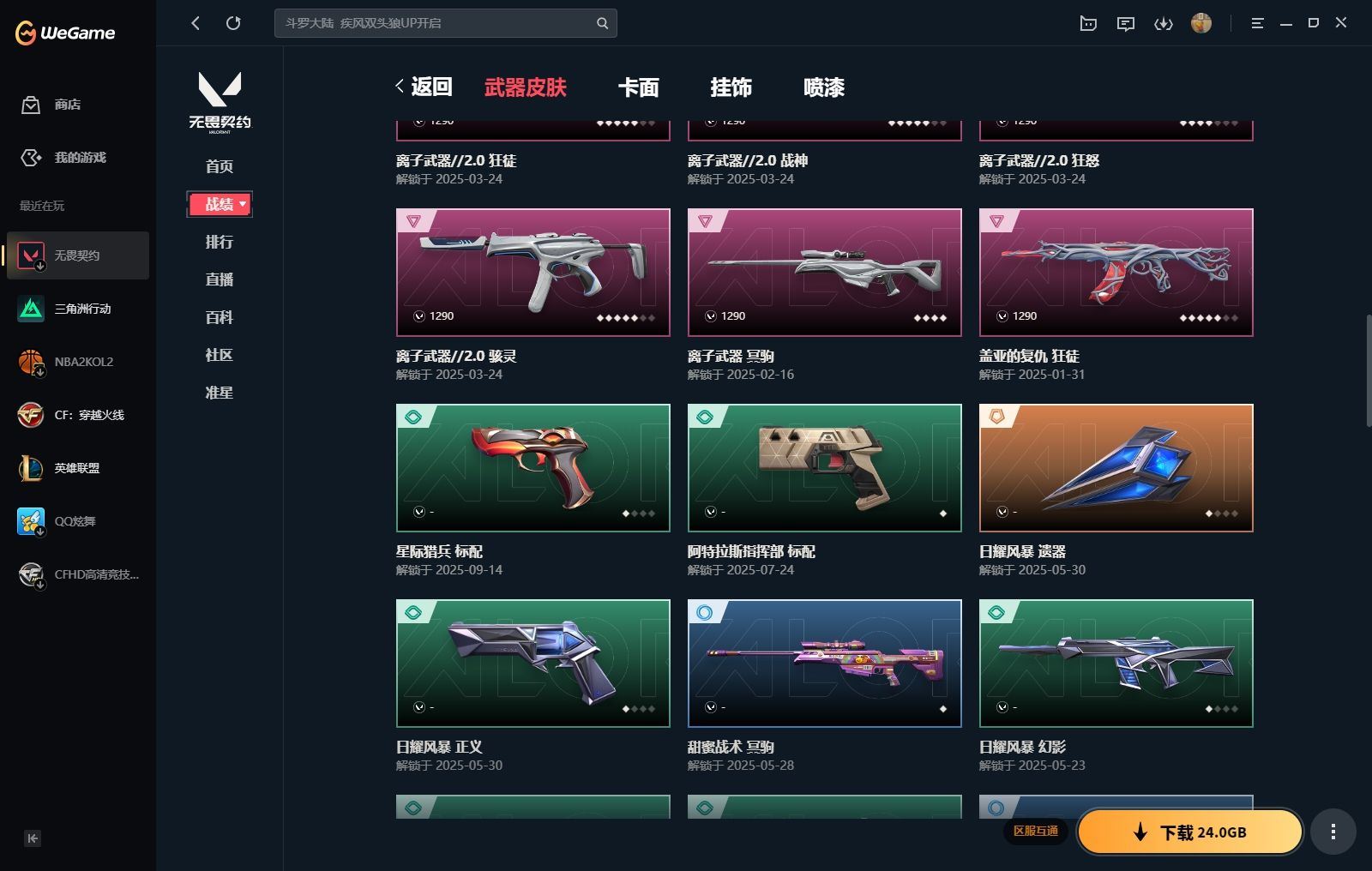Expand the 战绩 dropdown menu

(x=220, y=204)
